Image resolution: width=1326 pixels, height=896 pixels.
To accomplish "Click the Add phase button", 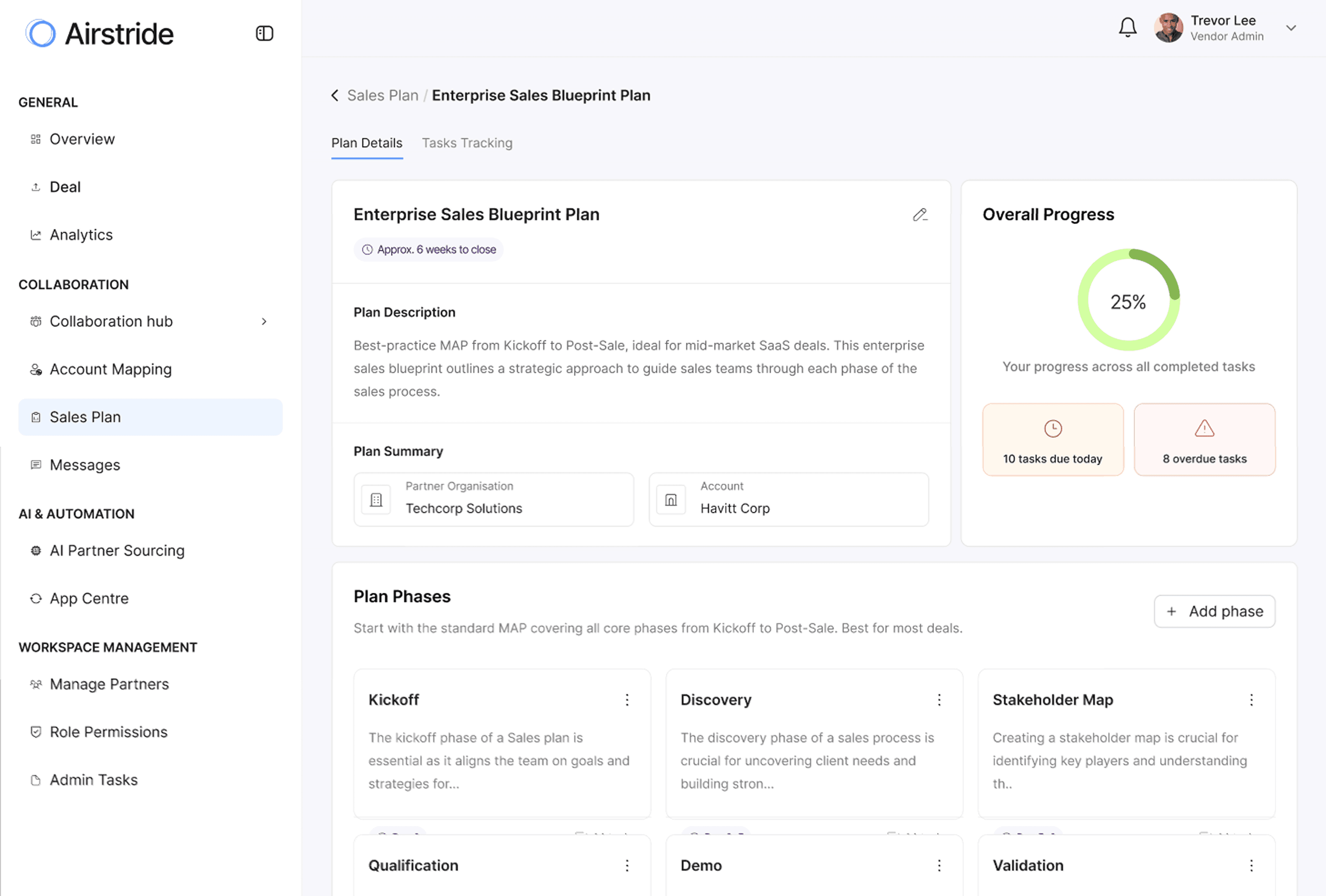I will pos(1214,611).
